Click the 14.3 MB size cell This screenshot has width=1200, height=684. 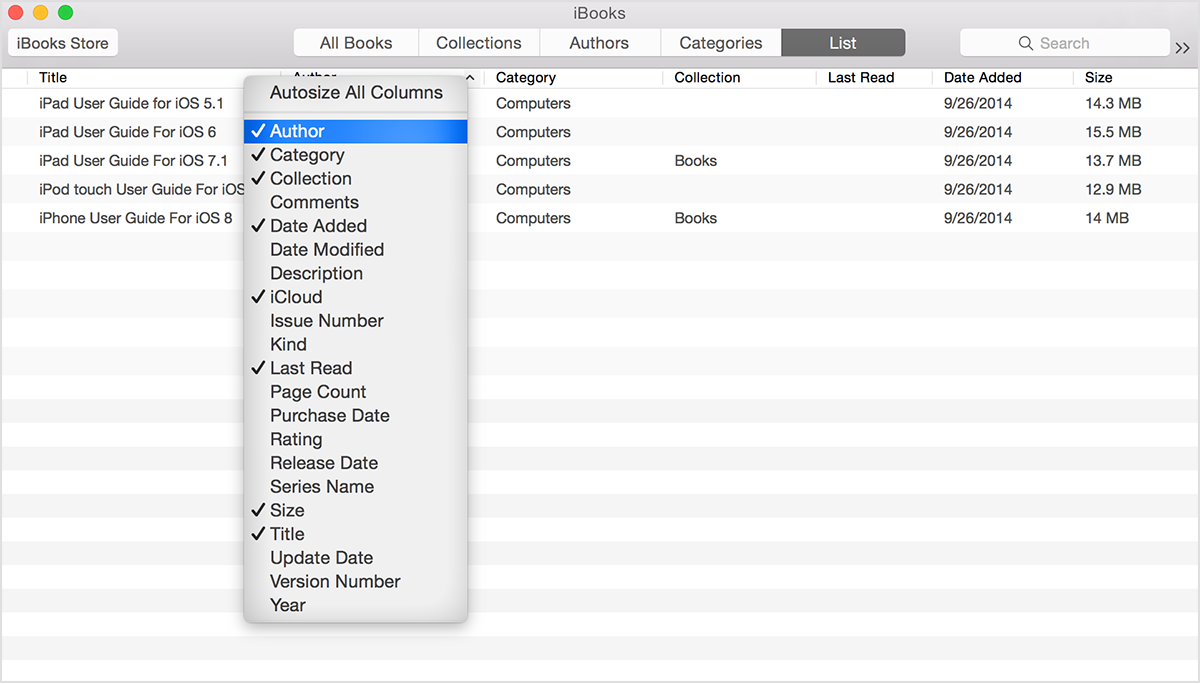coord(1113,103)
